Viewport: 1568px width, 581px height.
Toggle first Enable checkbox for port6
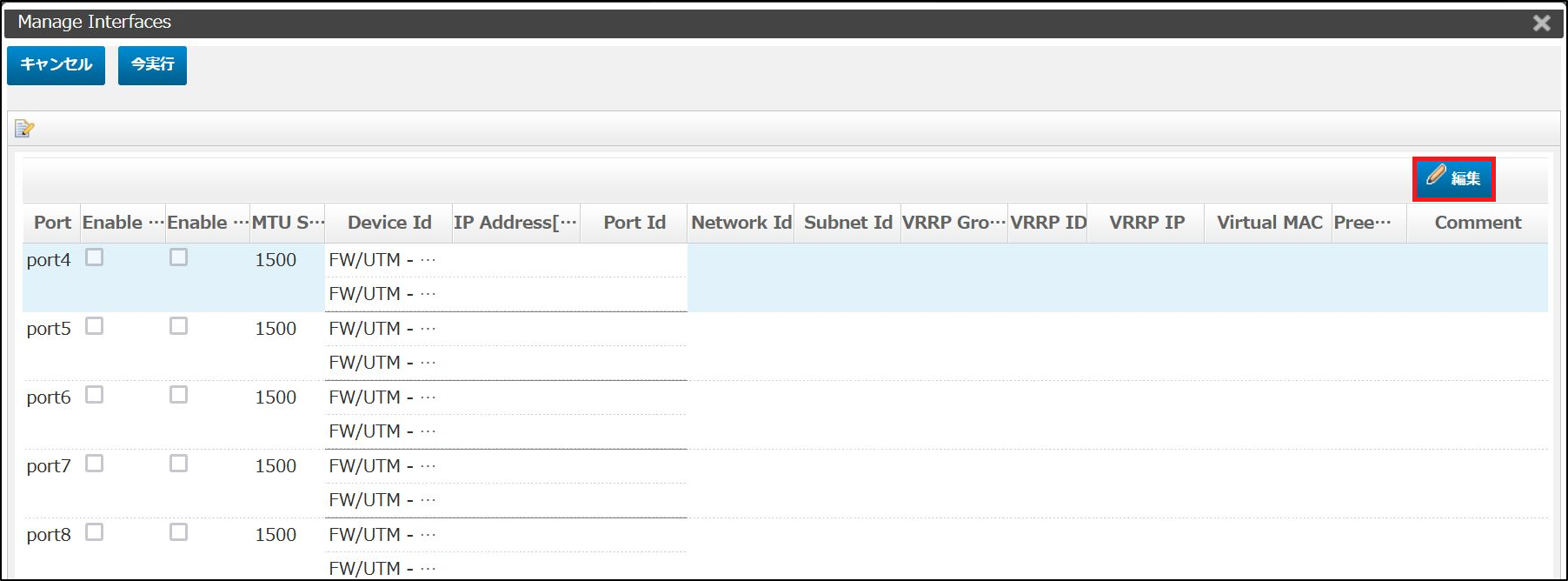pos(95,395)
